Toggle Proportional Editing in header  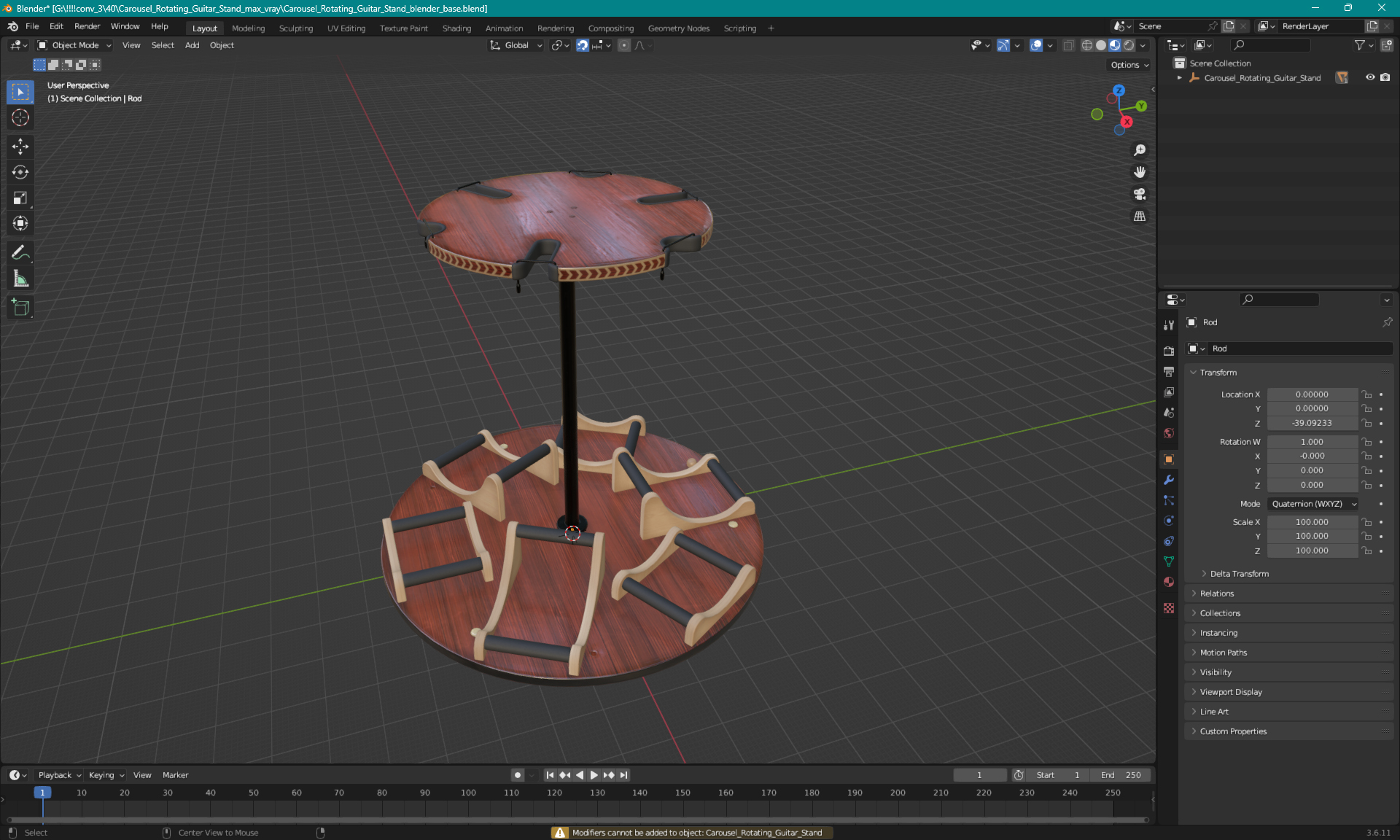coord(624,45)
